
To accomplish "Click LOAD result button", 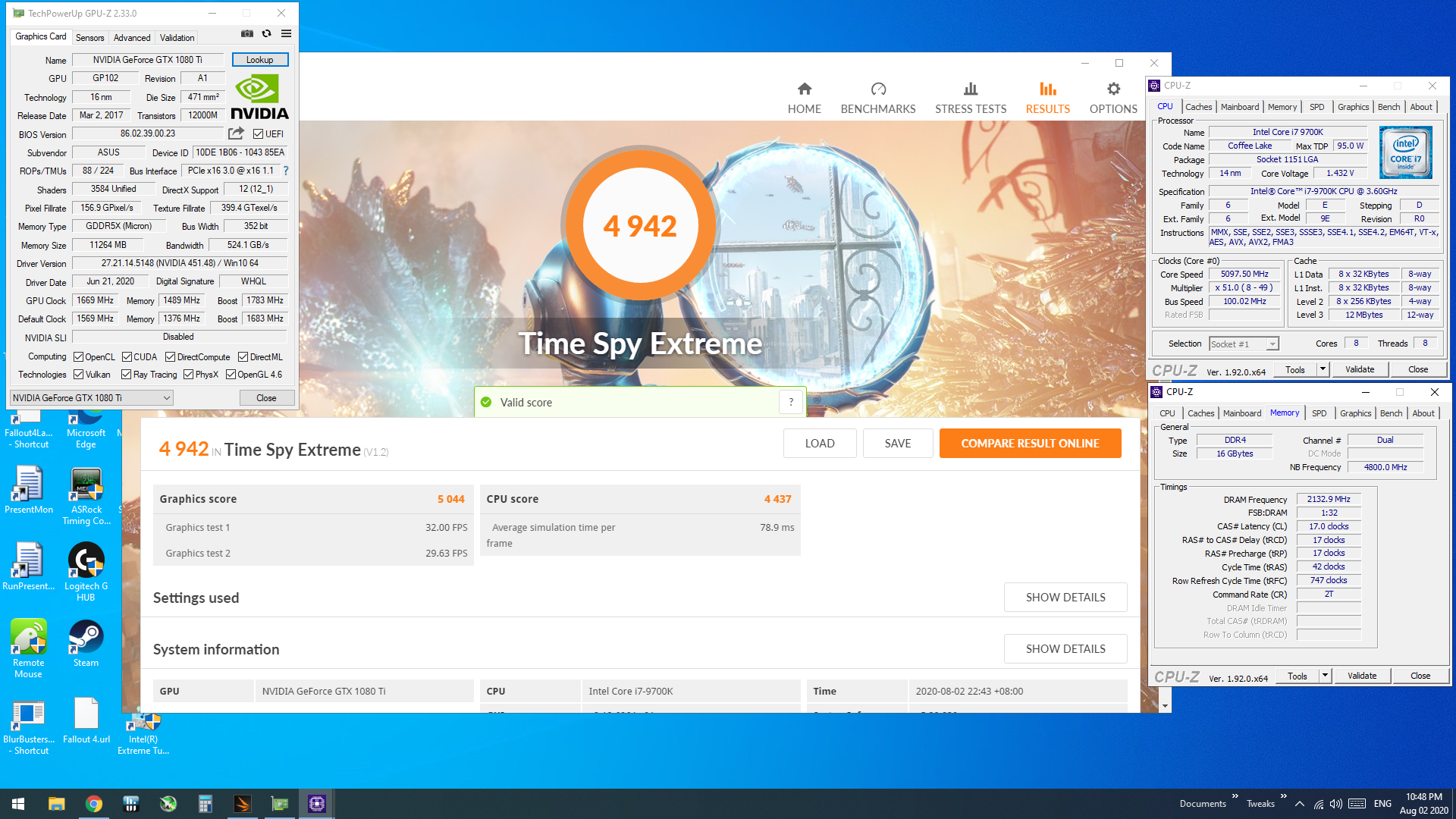I will [820, 444].
